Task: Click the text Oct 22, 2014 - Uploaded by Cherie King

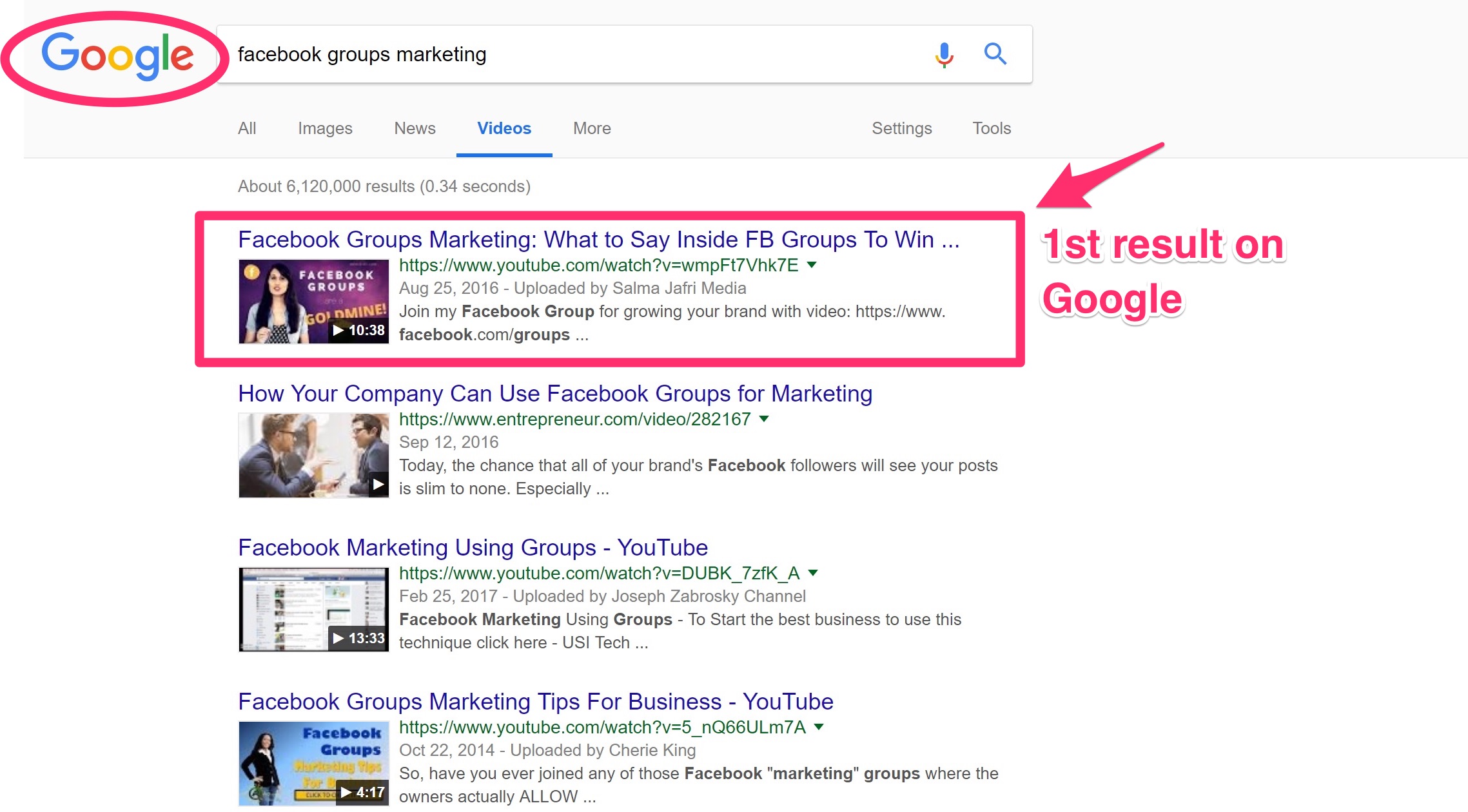Action: [x=547, y=750]
